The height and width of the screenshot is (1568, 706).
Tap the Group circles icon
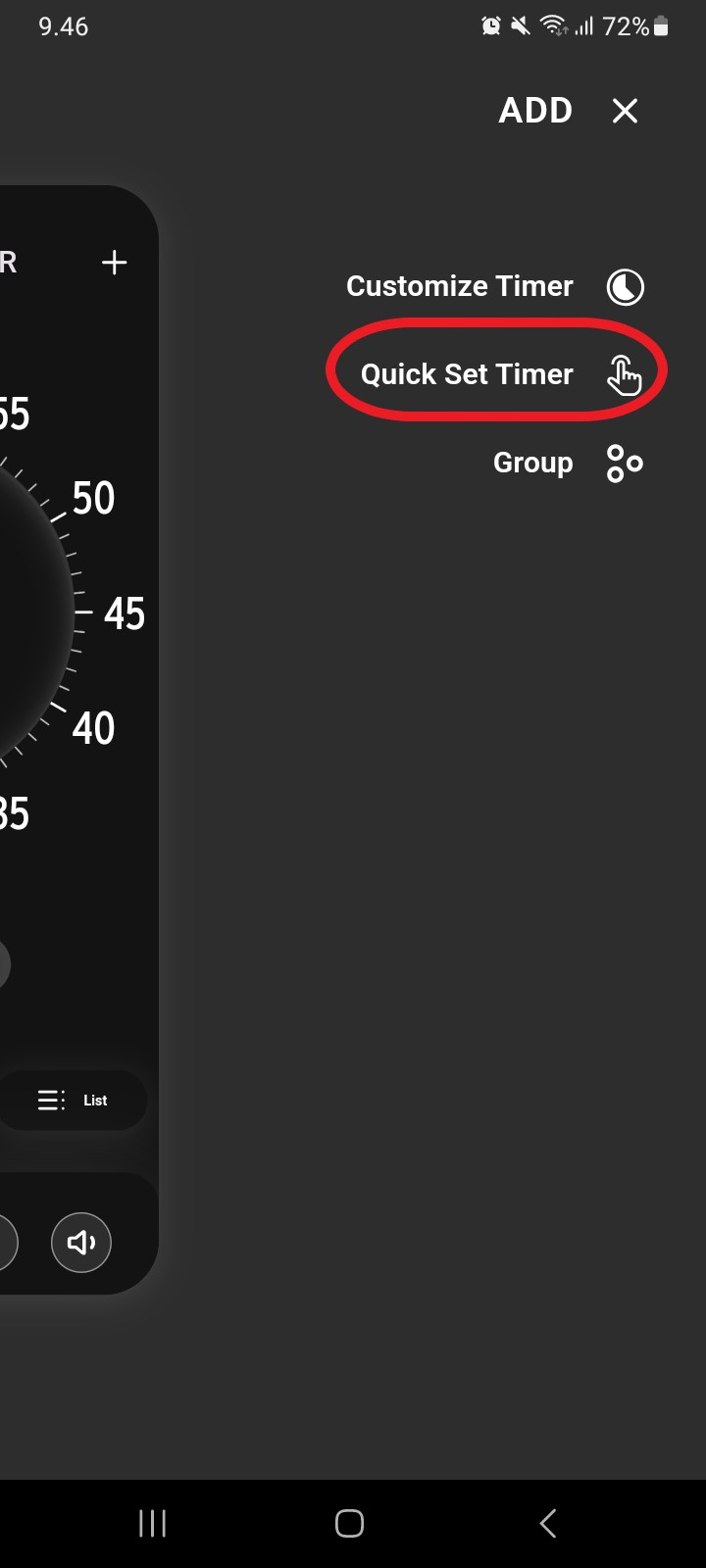[625, 464]
